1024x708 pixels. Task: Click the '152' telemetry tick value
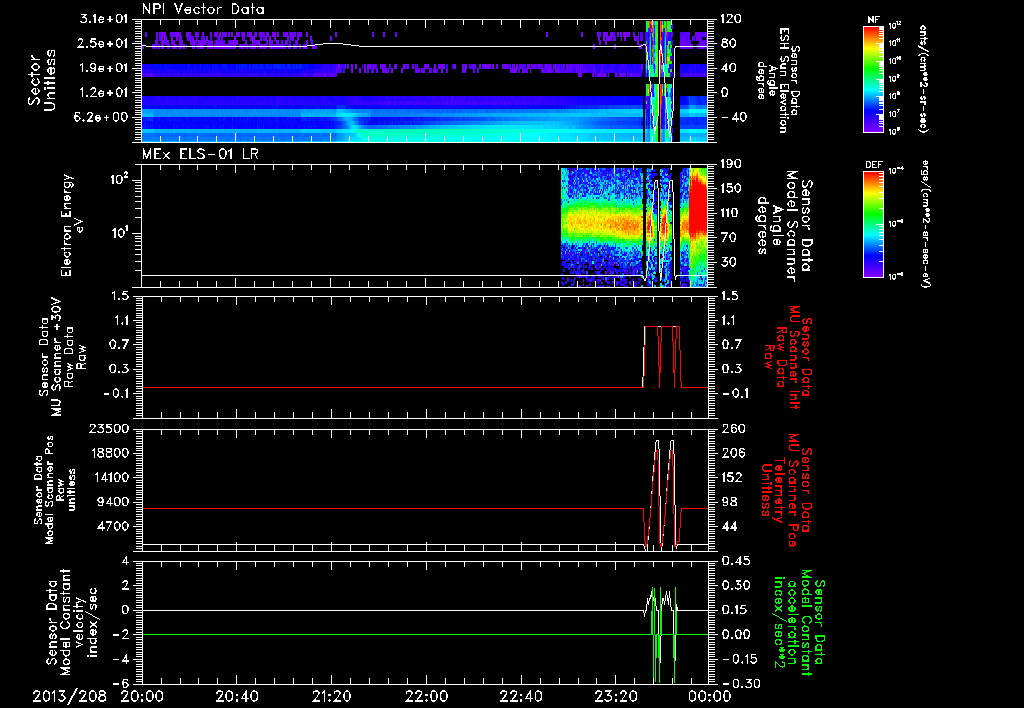pyautogui.click(x=731, y=477)
